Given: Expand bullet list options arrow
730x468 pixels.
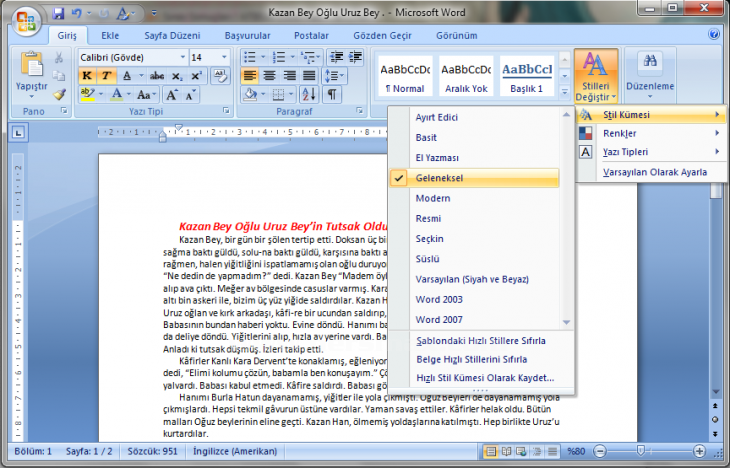Looking at the screenshot, I should pos(263,57).
